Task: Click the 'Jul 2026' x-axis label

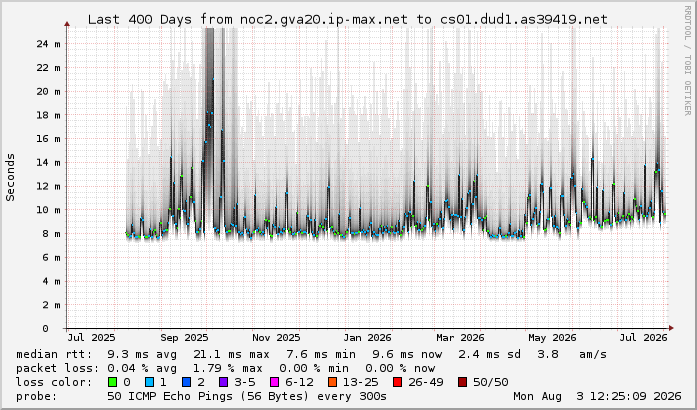Action: (644, 338)
